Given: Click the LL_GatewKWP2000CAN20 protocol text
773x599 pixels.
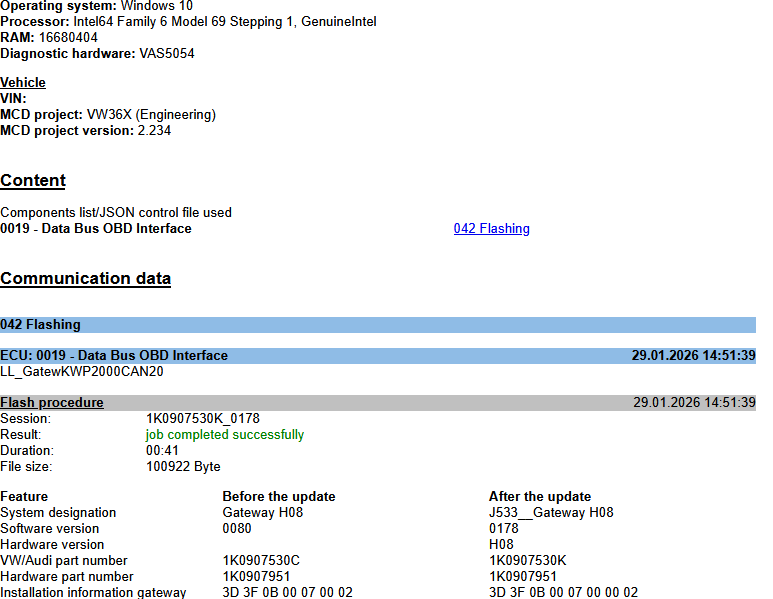Looking at the screenshot, I should tap(82, 371).
